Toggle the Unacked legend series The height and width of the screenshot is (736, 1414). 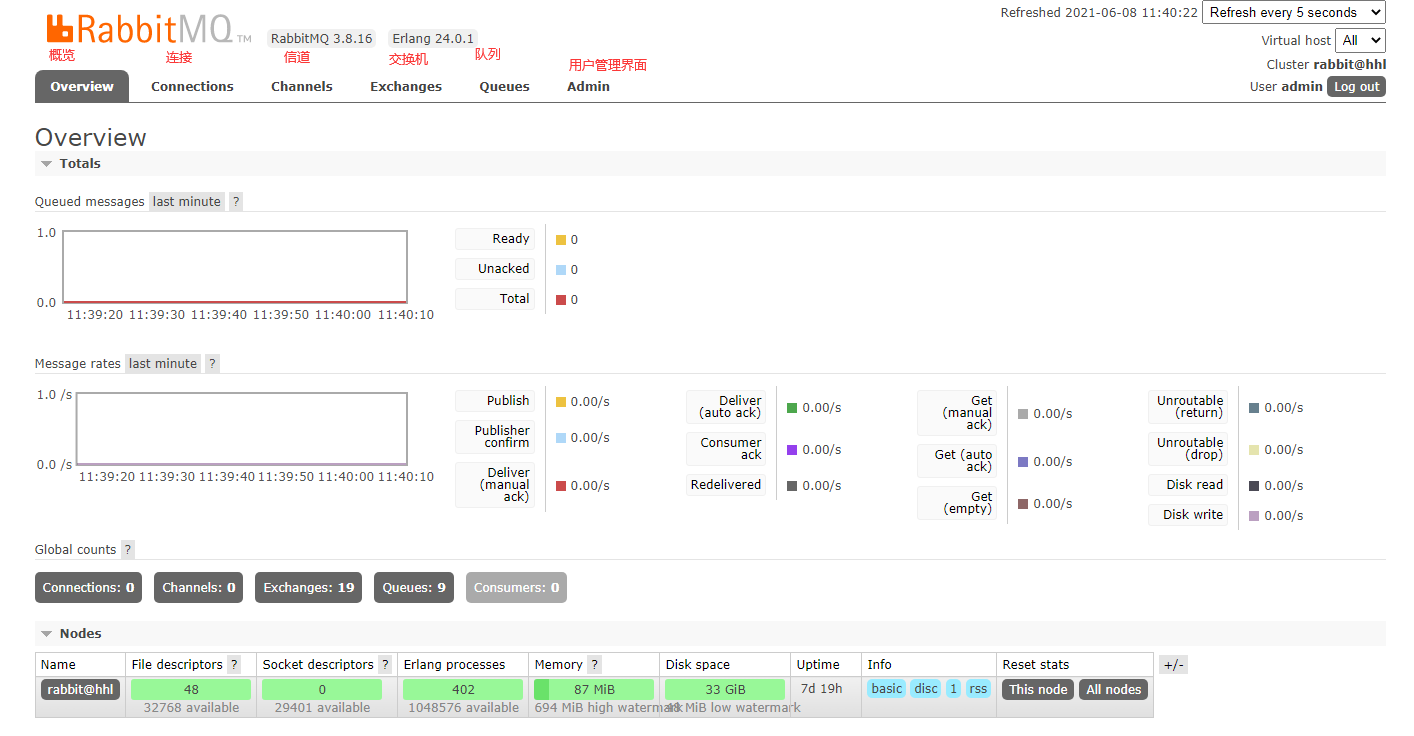click(495, 269)
